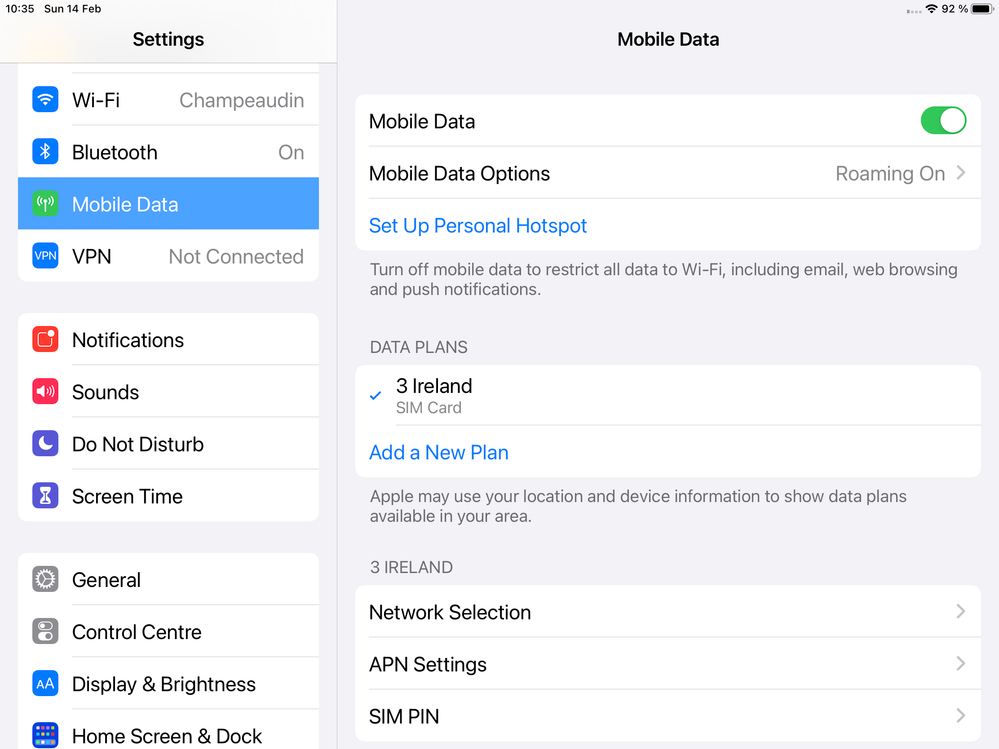This screenshot has height=749, width=999.
Task: Open Display & Brightness settings
Action: (x=164, y=684)
